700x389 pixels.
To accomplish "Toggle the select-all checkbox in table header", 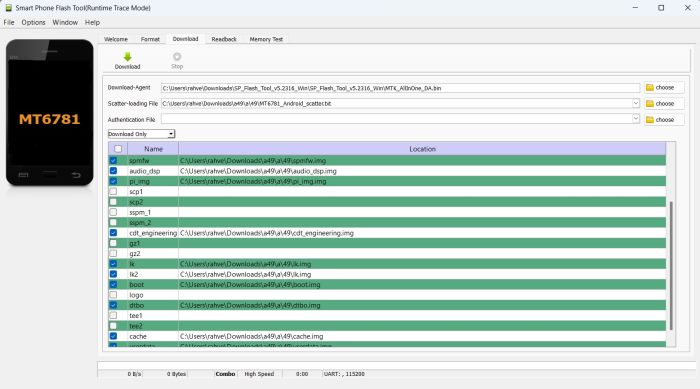I will [x=118, y=149].
